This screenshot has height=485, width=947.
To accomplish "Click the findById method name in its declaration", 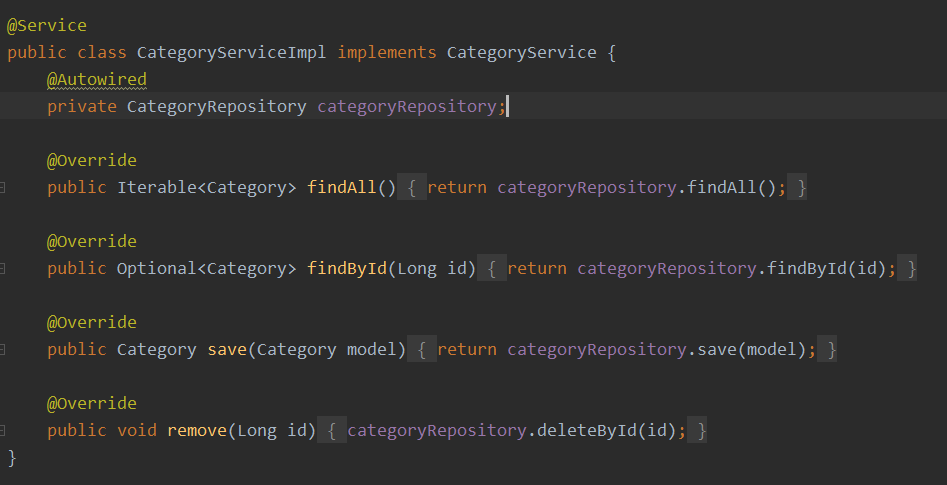I will coord(346,269).
